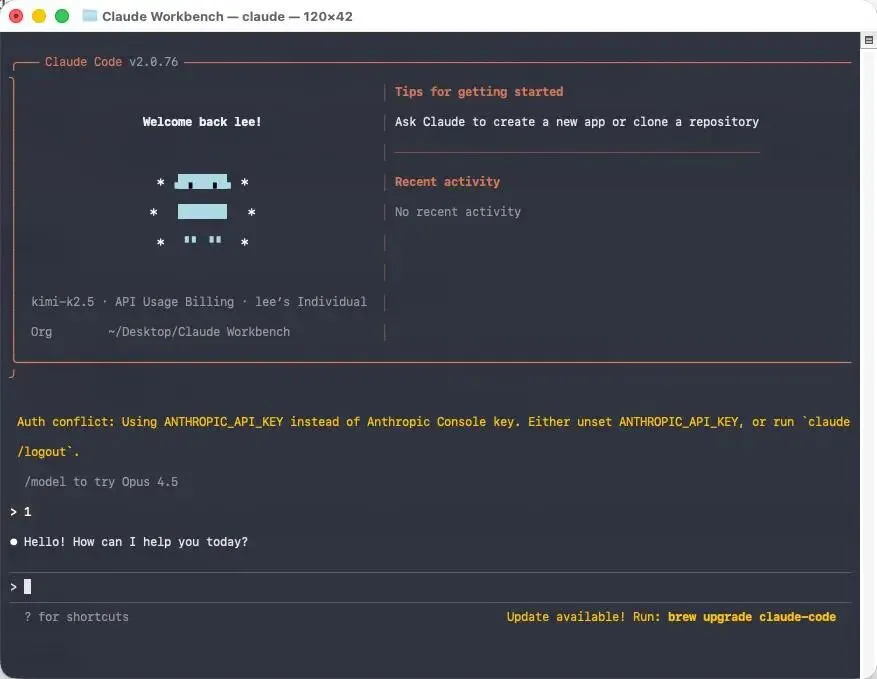Click the 'kimi-k2.5' model name
This screenshot has height=679, width=877.
pyautogui.click(x=63, y=302)
